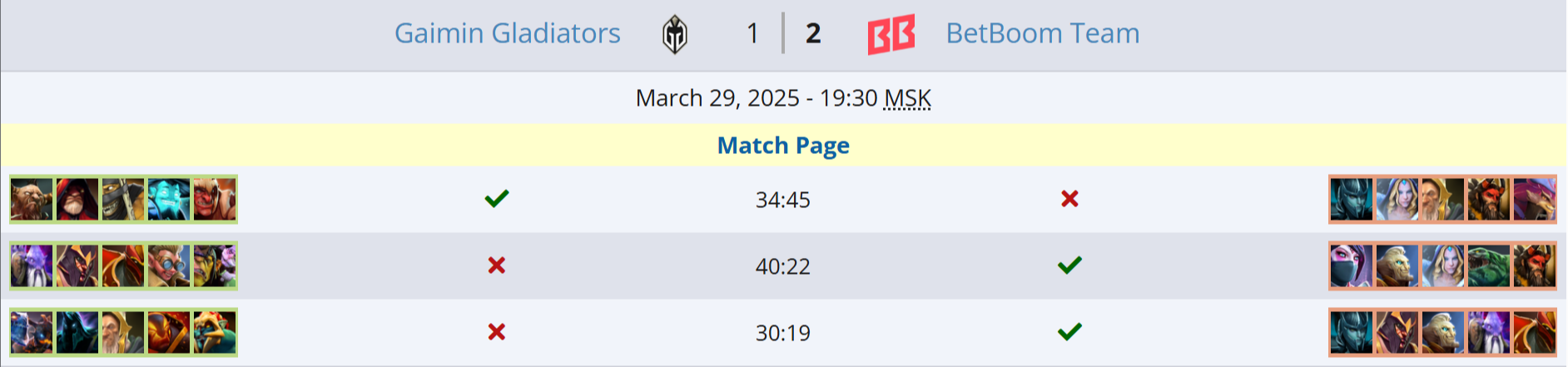Select the Tidehunter hero icon
Image resolution: width=1568 pixels, height=367 pixels.
pyautogui.click(x=1488, y=266)
